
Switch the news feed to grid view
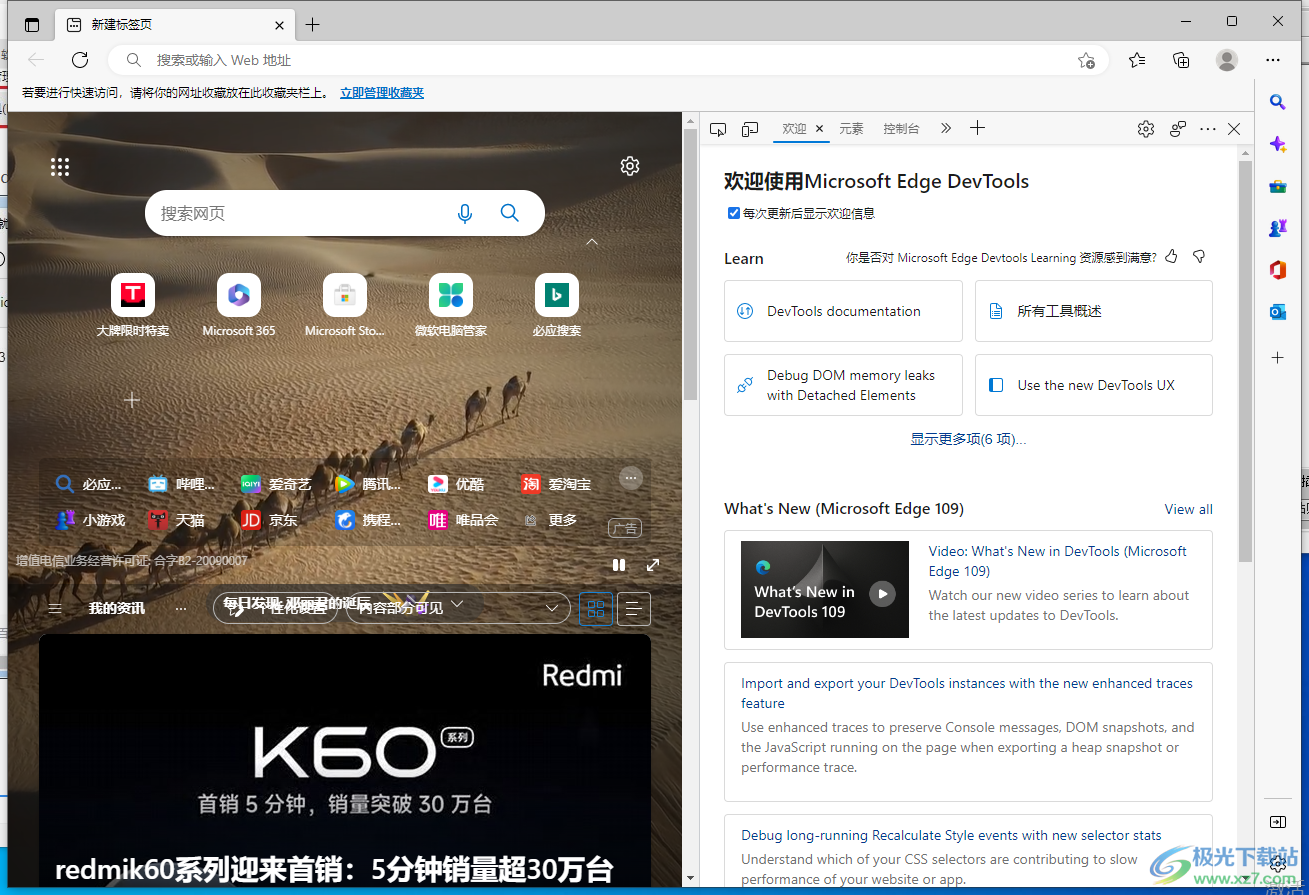596,608
